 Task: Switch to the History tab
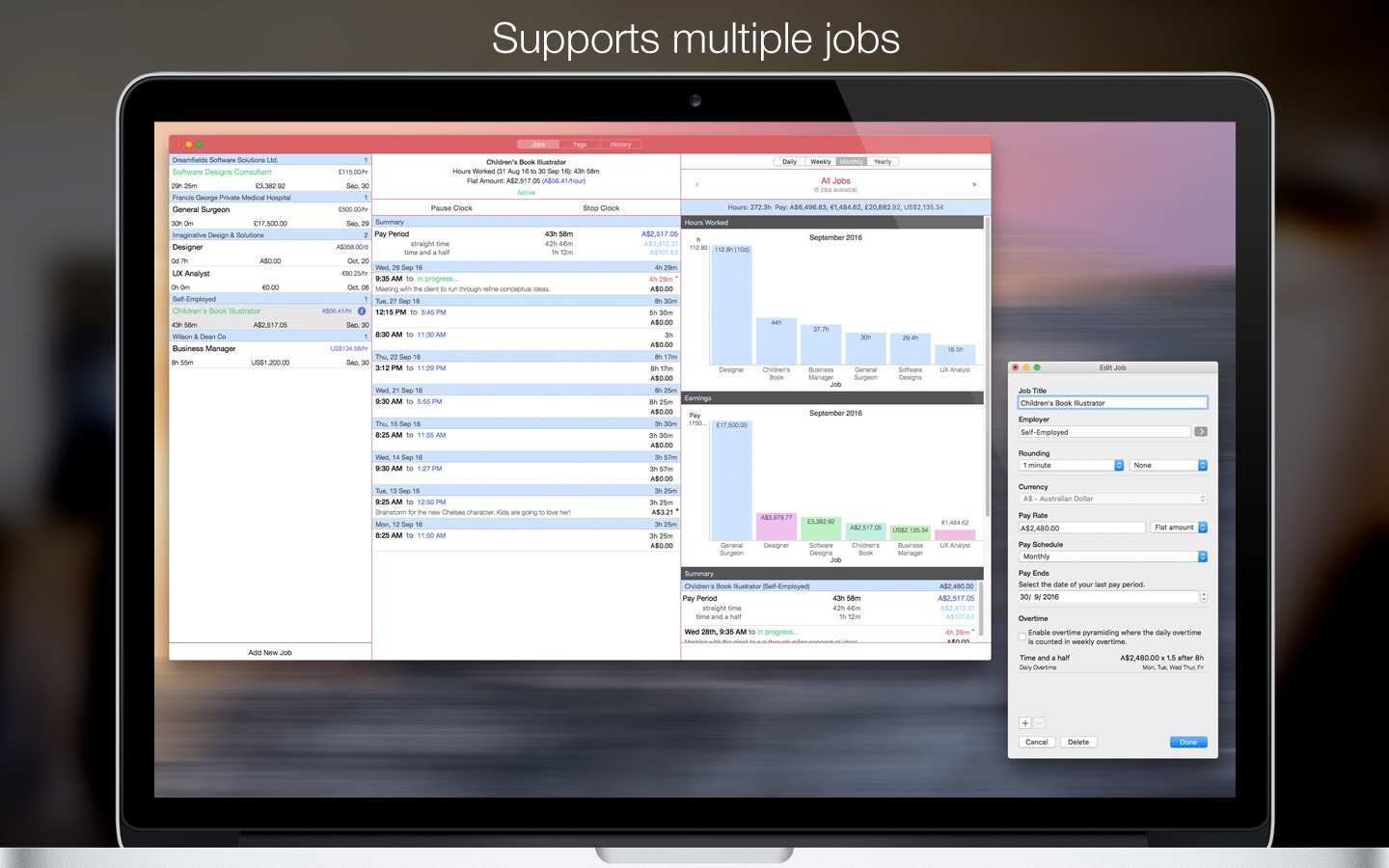[621, 145]
